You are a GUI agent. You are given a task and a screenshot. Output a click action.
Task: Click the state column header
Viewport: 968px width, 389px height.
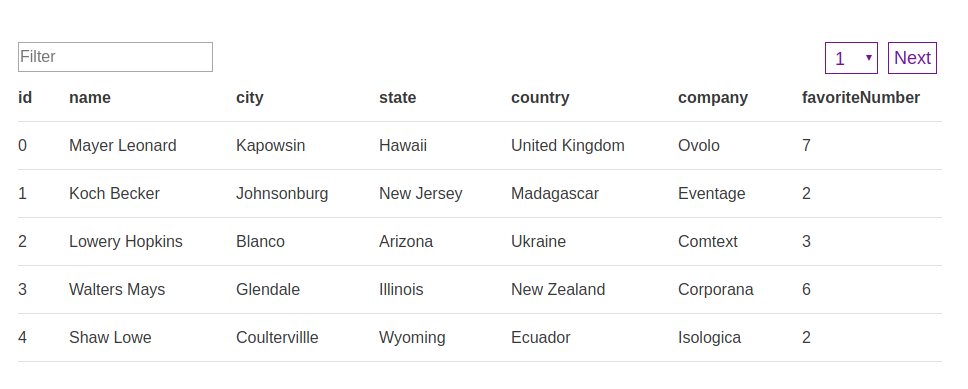[x=398, y=98]
